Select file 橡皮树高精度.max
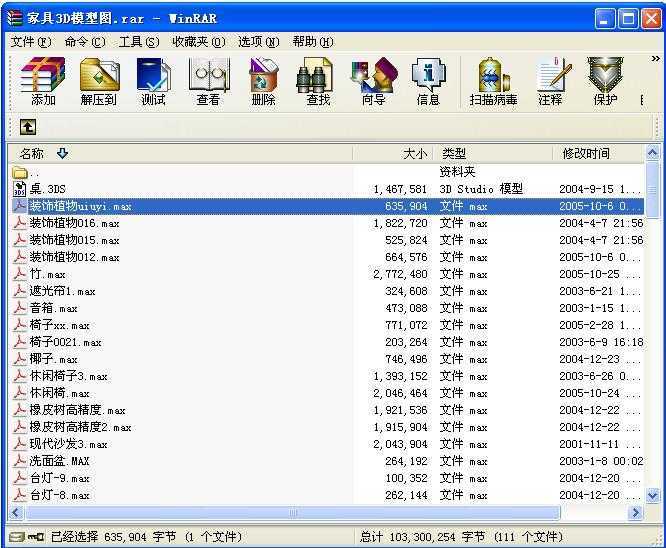 click(x=77, y=410)
